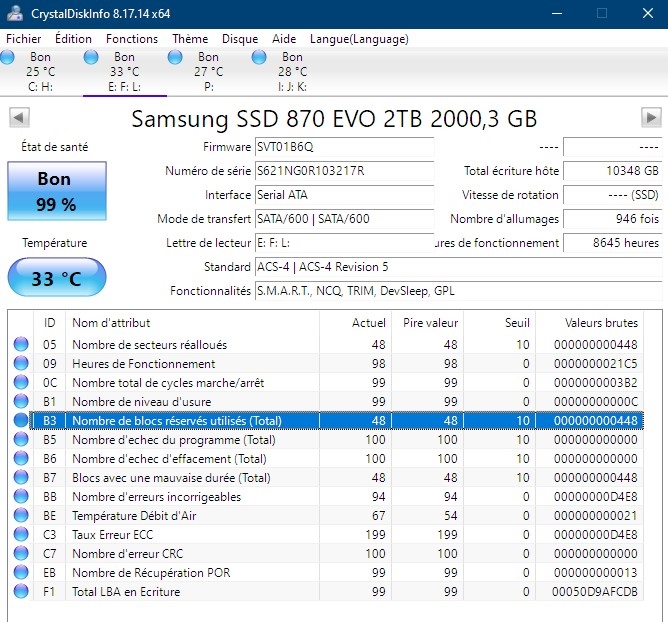Click status orb of attribute BB row
This screenshot has height=622, width=668.
pos(21,496)
